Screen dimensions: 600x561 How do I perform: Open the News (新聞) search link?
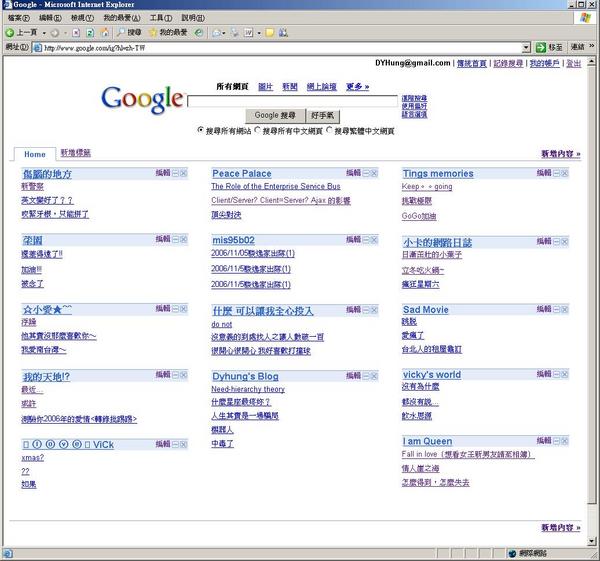(290, 87)
